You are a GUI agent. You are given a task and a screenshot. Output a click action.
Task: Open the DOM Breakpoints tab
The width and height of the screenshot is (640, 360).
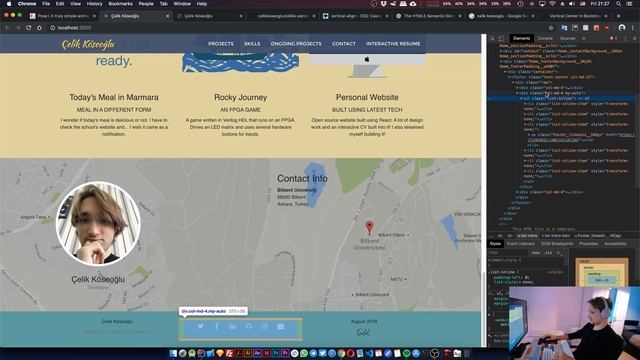coord(557,244)
